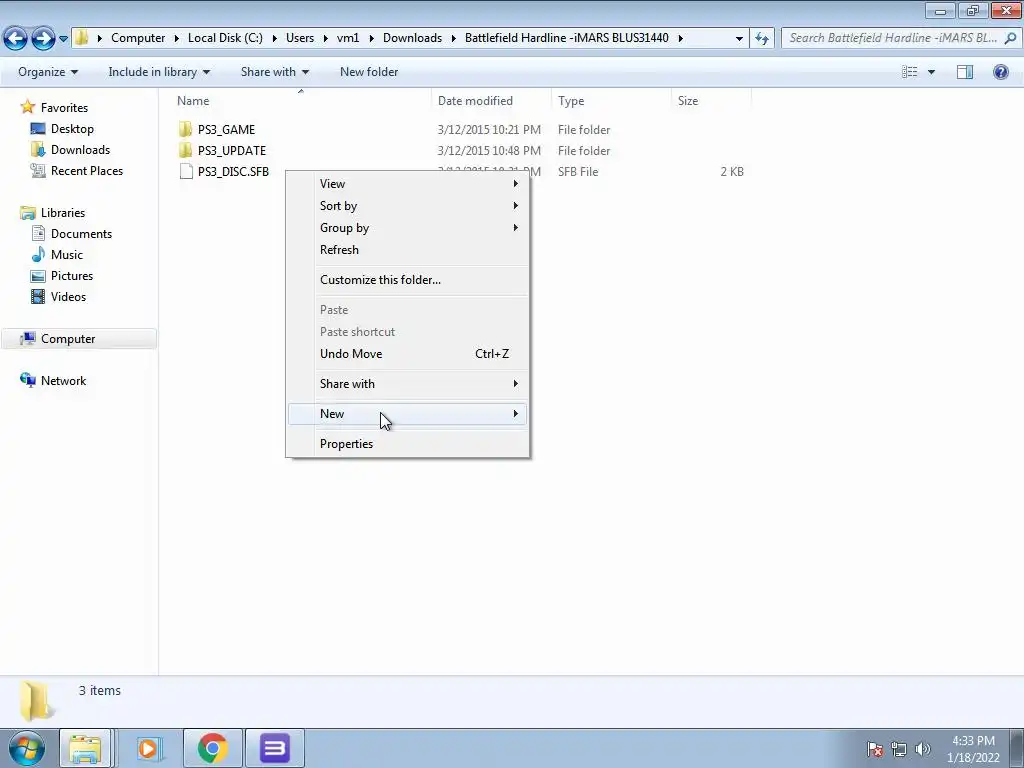This screenshot has height=768, width=1024.
Task: Click Downloads in the address breadcrumb
Action: tap(412, 38)
